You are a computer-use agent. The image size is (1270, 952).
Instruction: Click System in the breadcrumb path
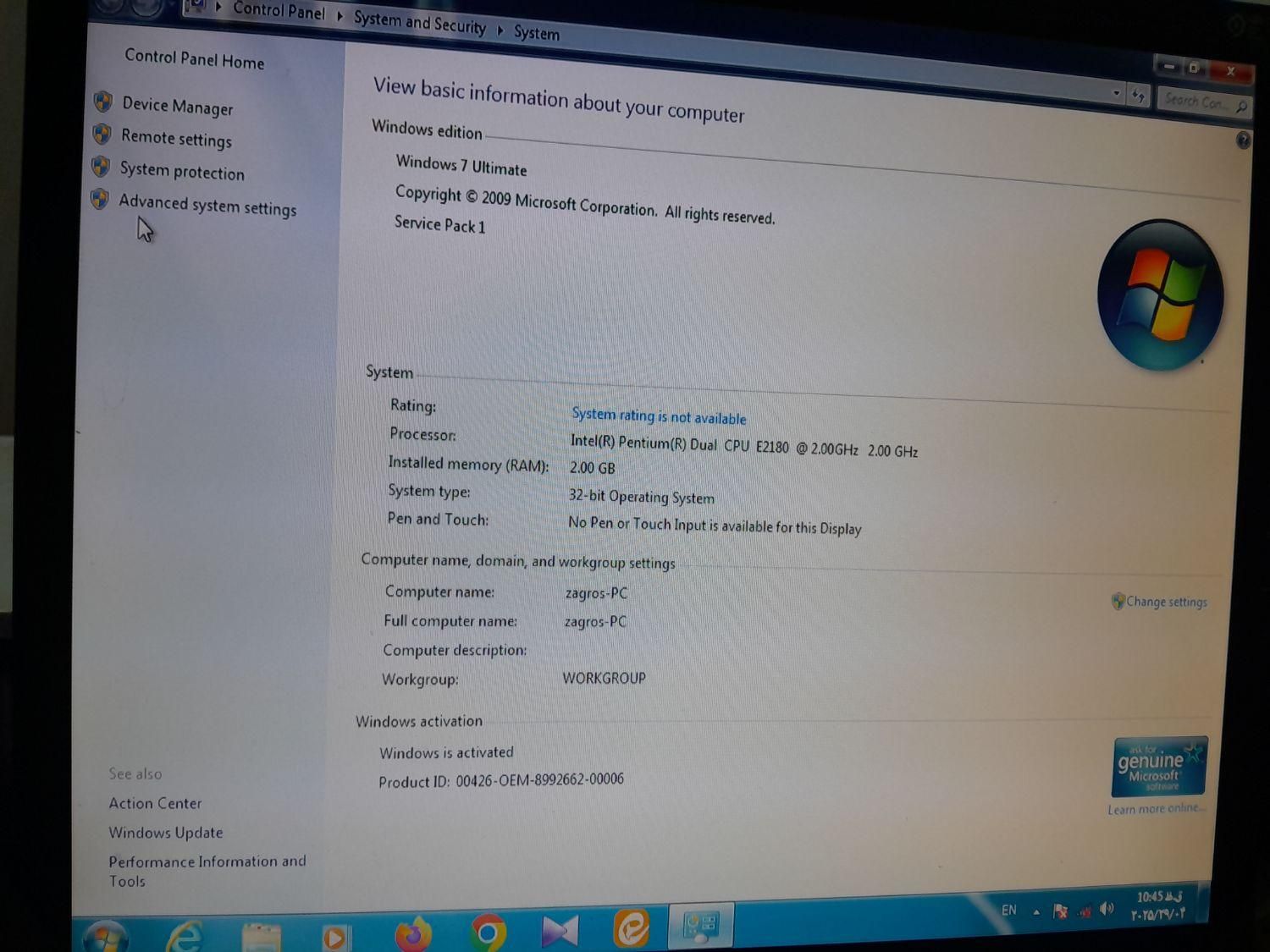point(536,33)
